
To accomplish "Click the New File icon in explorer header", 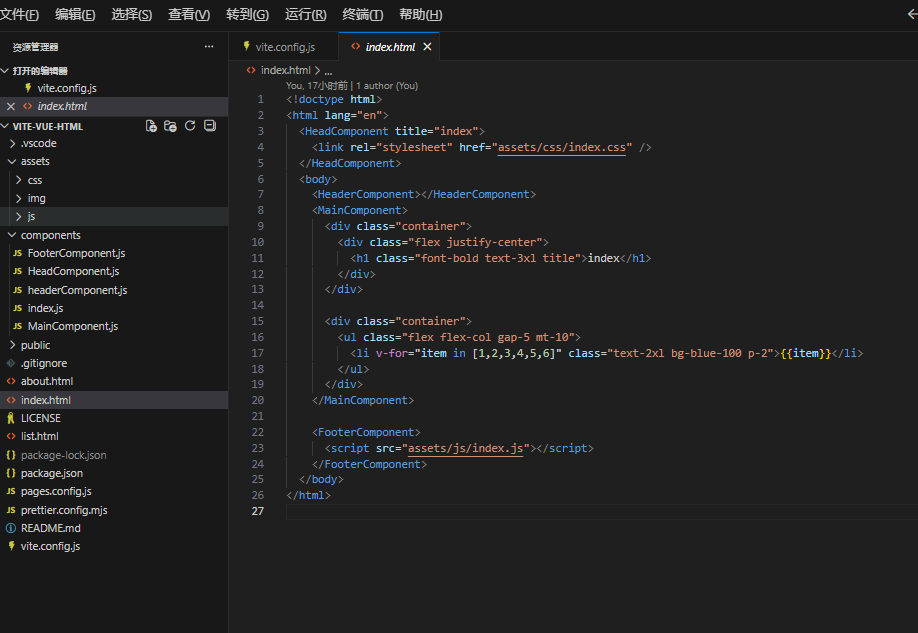I will 151,126.
